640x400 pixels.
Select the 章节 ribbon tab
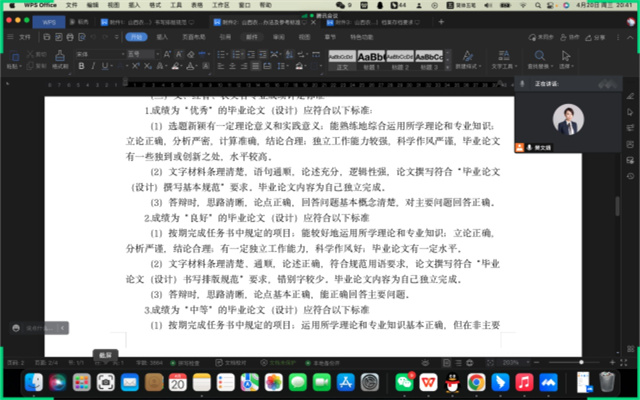tap(330, 37)
